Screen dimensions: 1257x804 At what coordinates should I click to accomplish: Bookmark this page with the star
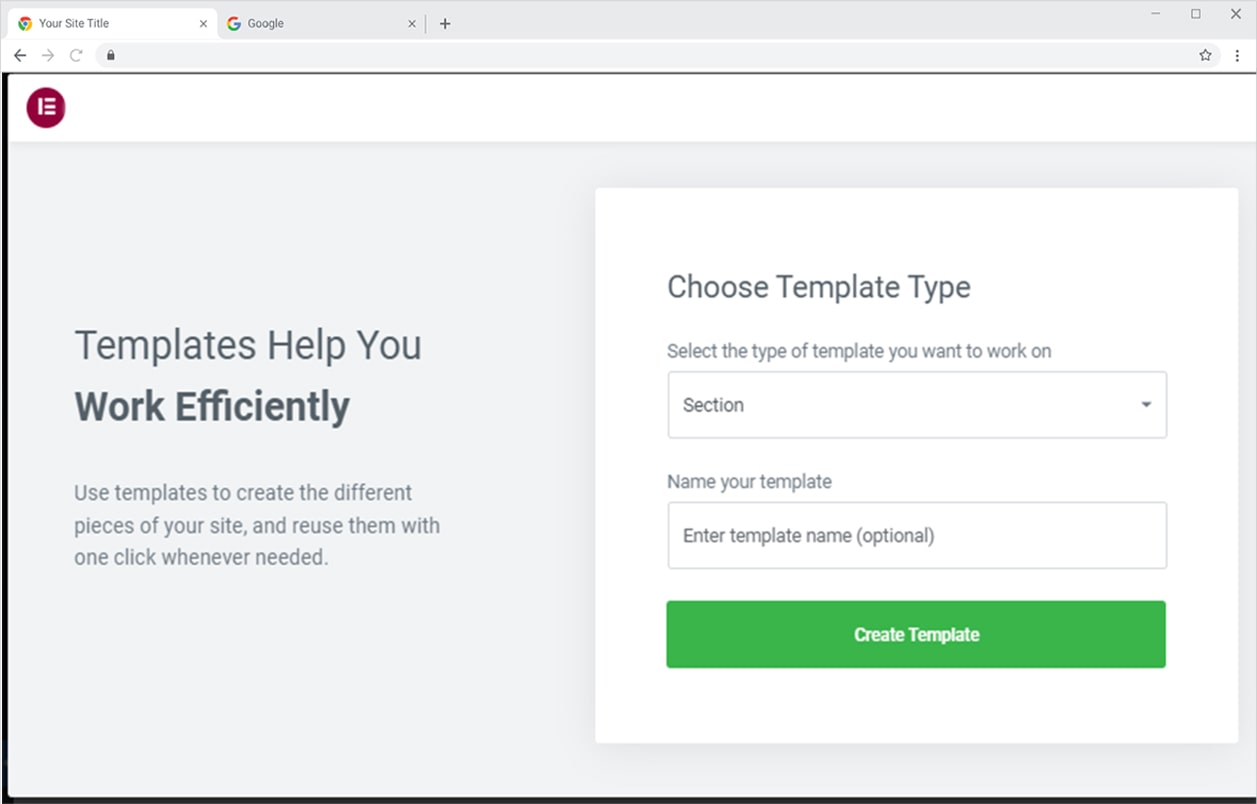click(1205, 55)
